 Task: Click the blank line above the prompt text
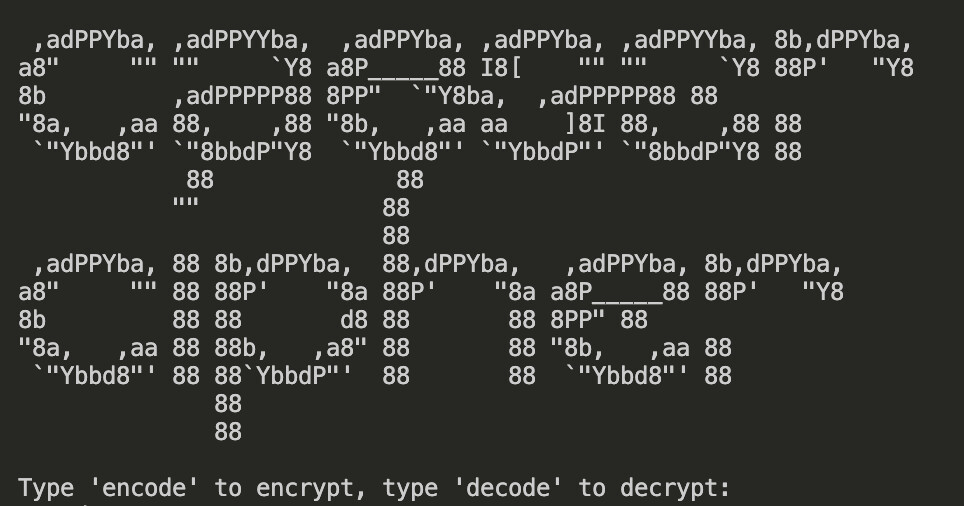(x=482, y=460)
